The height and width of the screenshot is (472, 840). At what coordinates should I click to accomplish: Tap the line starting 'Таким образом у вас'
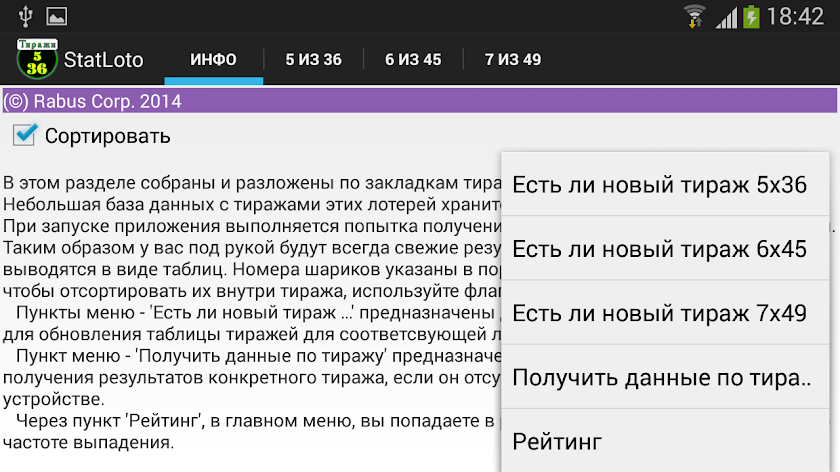tap(252, 248)
